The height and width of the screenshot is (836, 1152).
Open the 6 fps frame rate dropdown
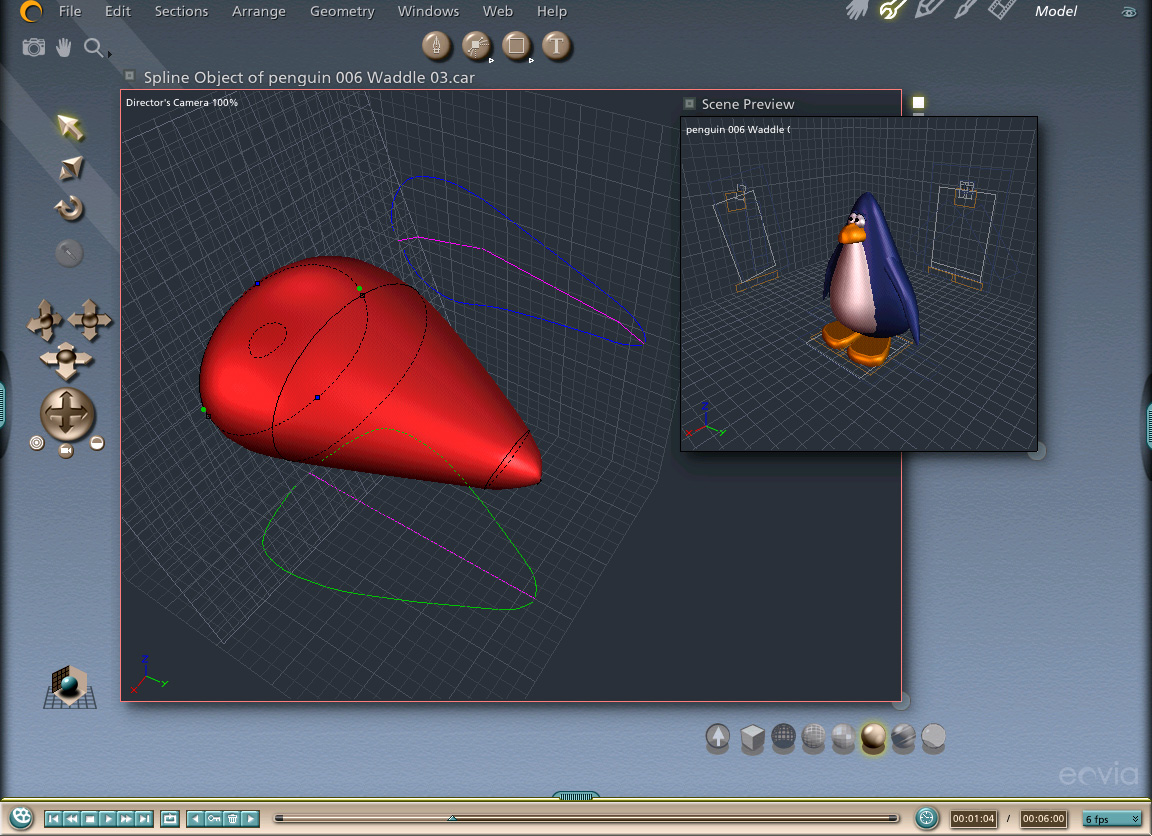[x=1112, y=819]
